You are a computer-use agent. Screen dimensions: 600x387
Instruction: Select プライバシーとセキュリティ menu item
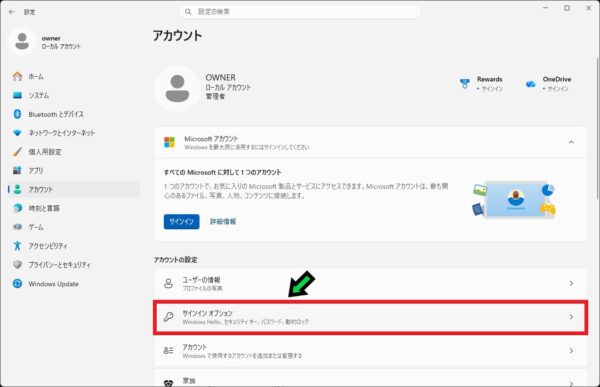[74, 265]
